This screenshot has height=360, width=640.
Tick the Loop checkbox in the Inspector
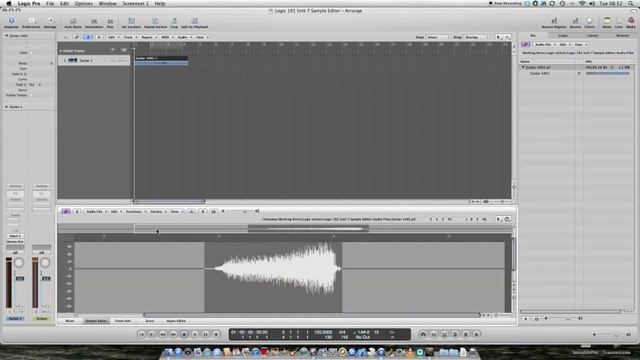31,53
